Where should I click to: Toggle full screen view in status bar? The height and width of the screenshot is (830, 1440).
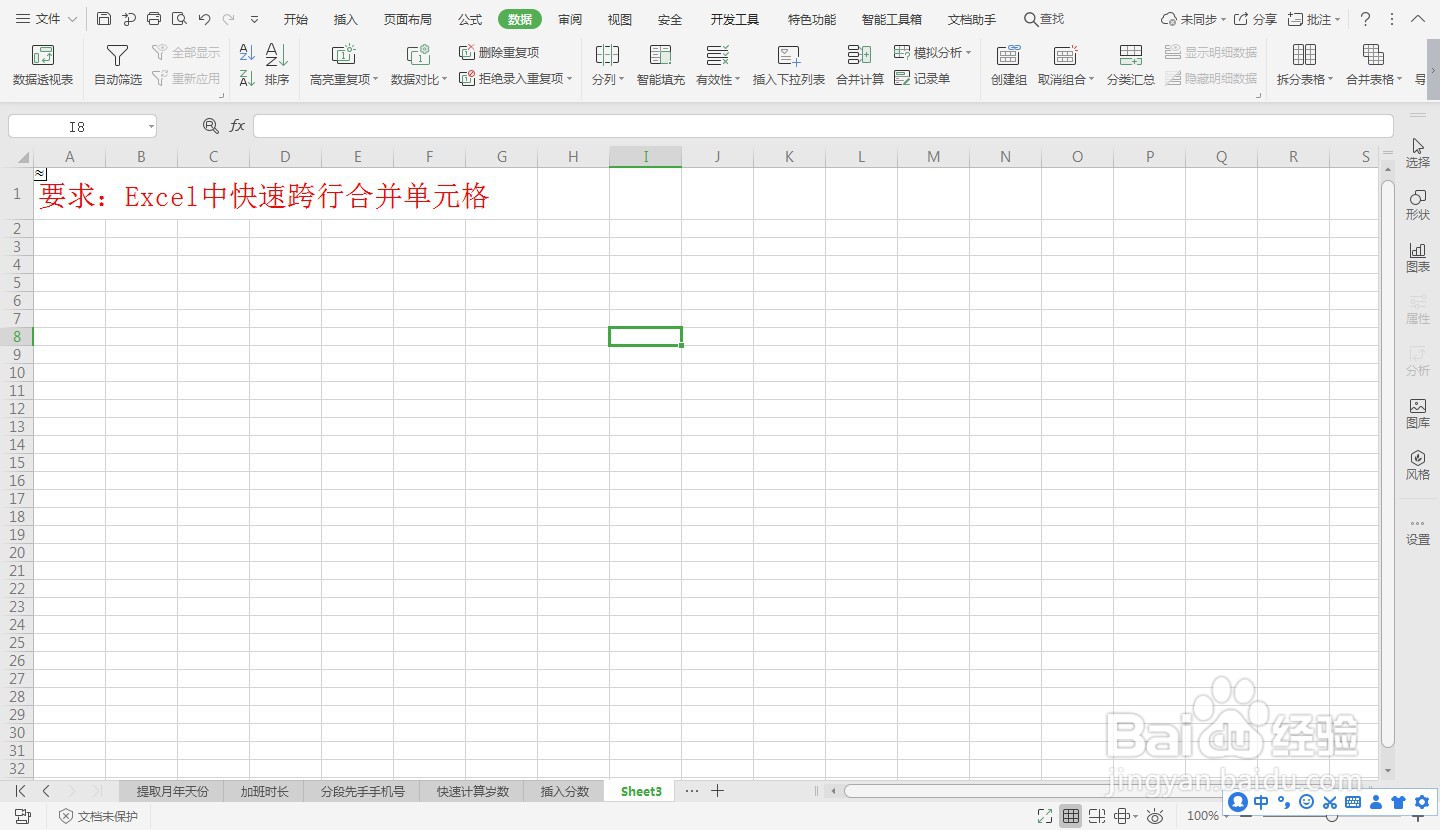[1045, 816]
